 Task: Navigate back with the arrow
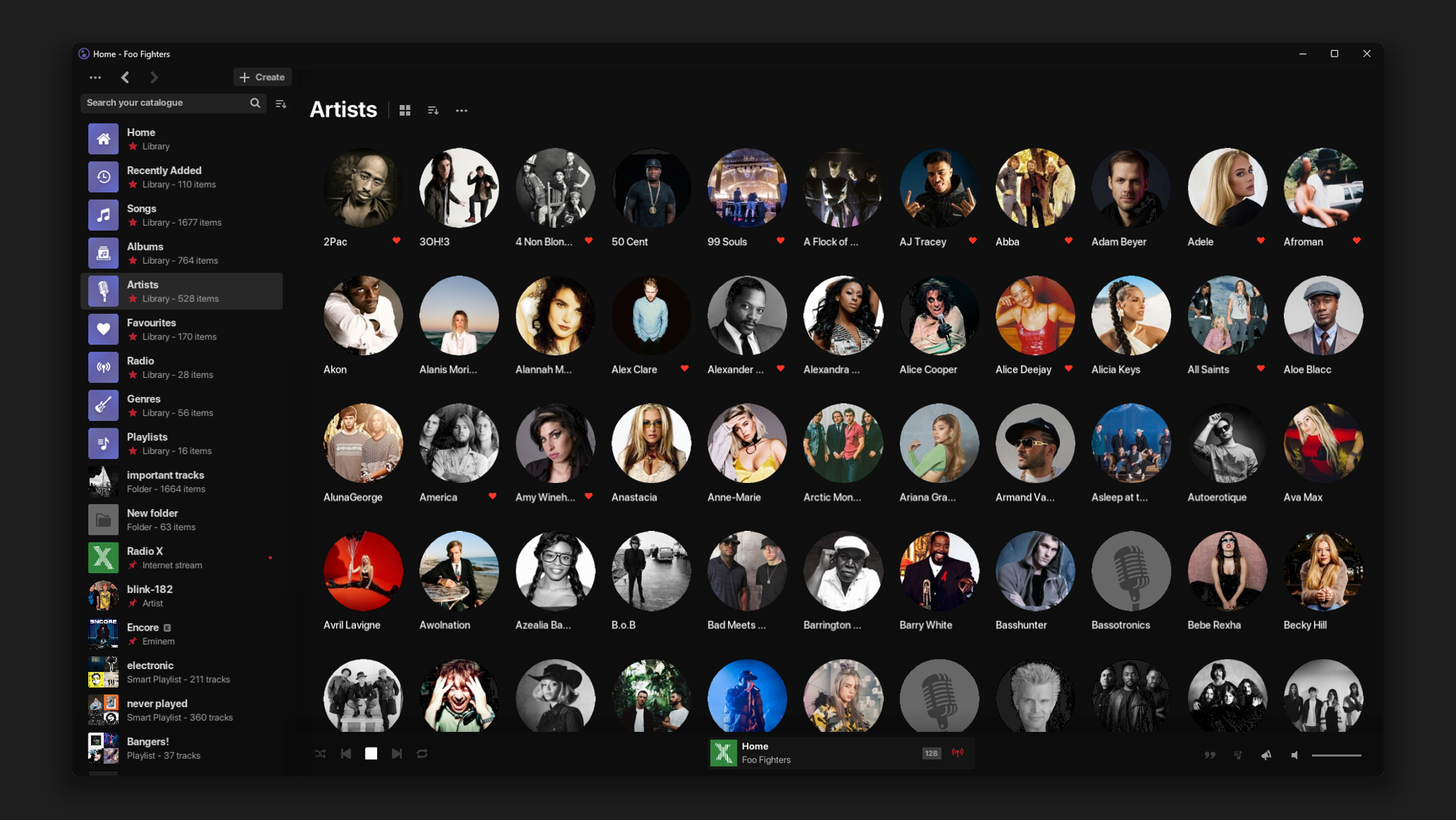125,77
